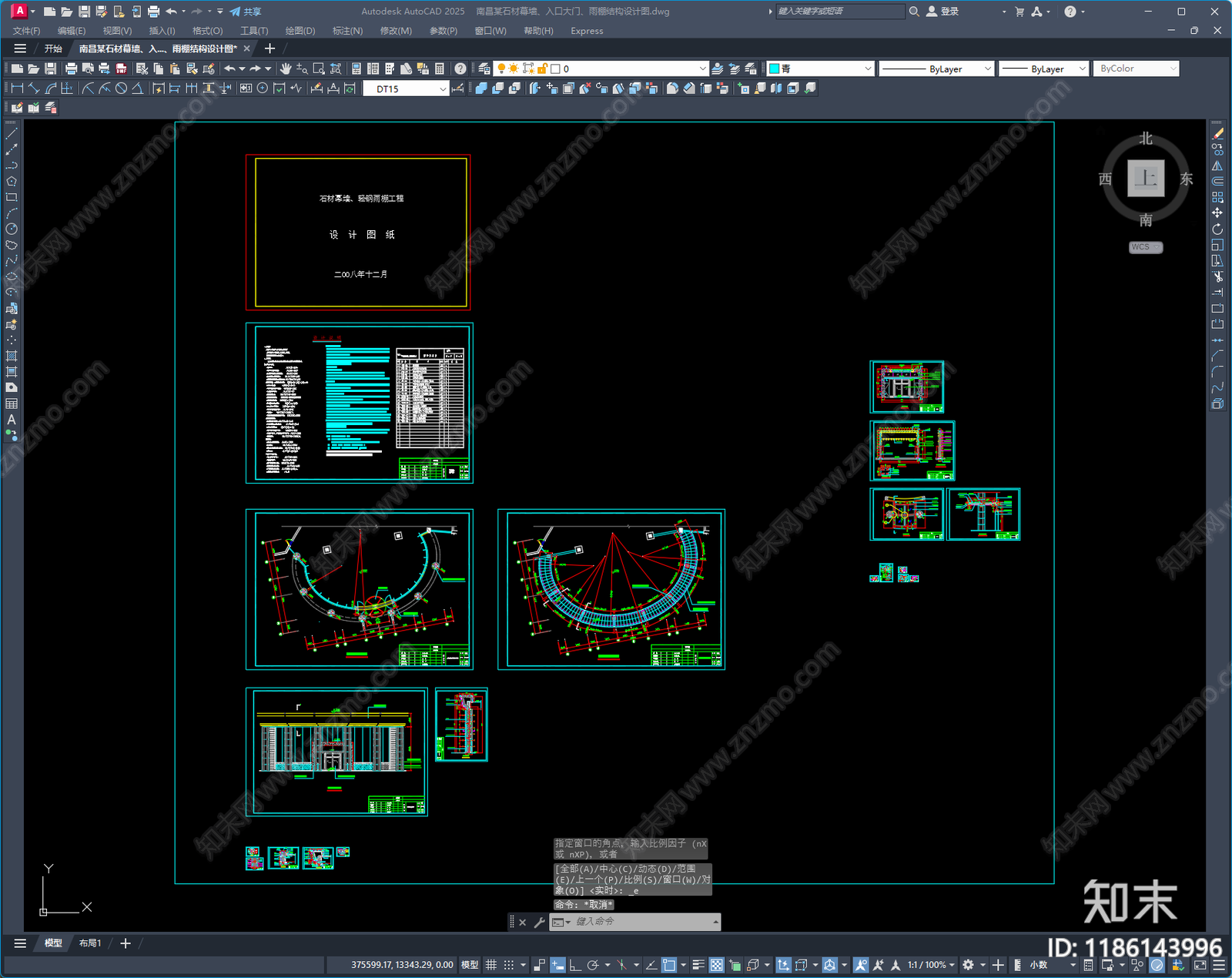The image size is (1232, 978).
Task: Open the layer dropdown showing 0
Action: 601,69
